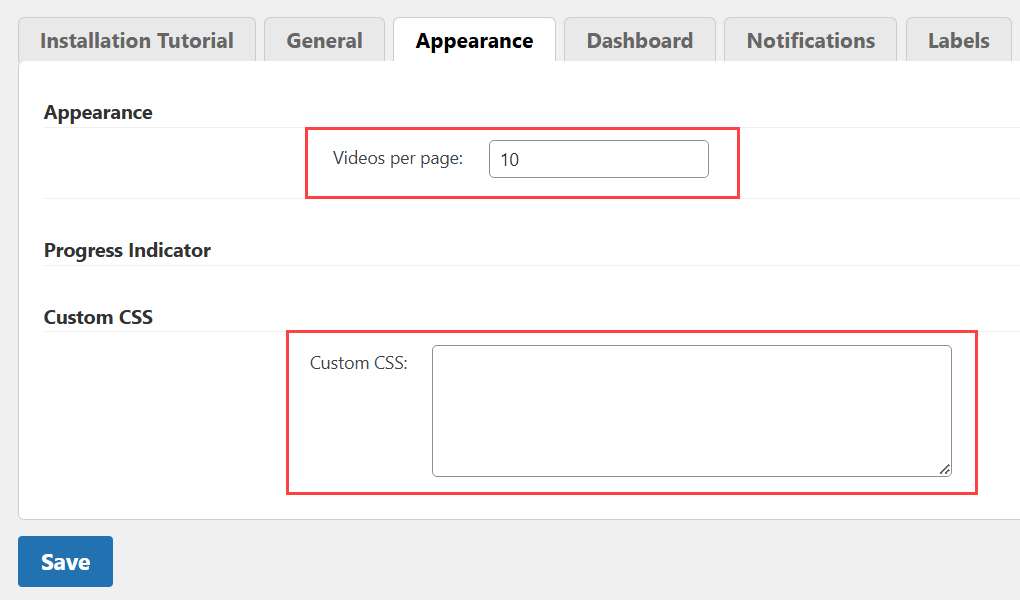
Task: Focus the Custom CSS textarea
Action: coord(691,411)
